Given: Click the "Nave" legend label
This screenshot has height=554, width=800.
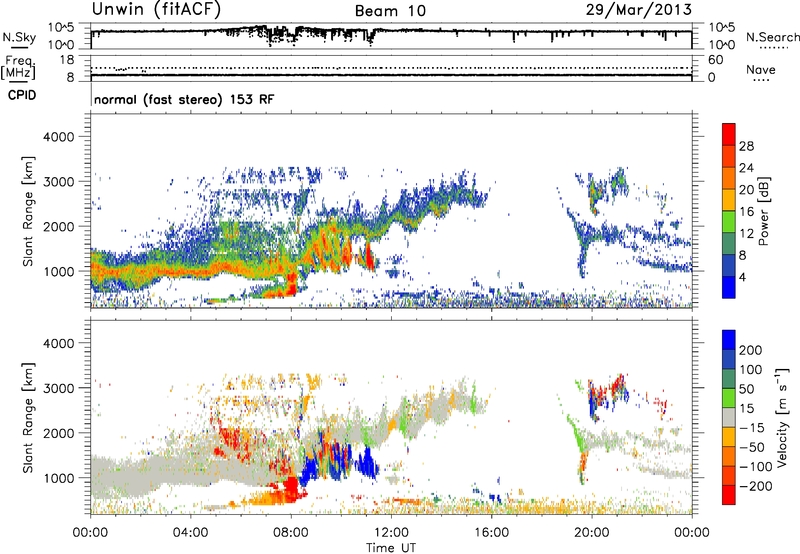Looking at the screenshot, I should pos(761,69).
